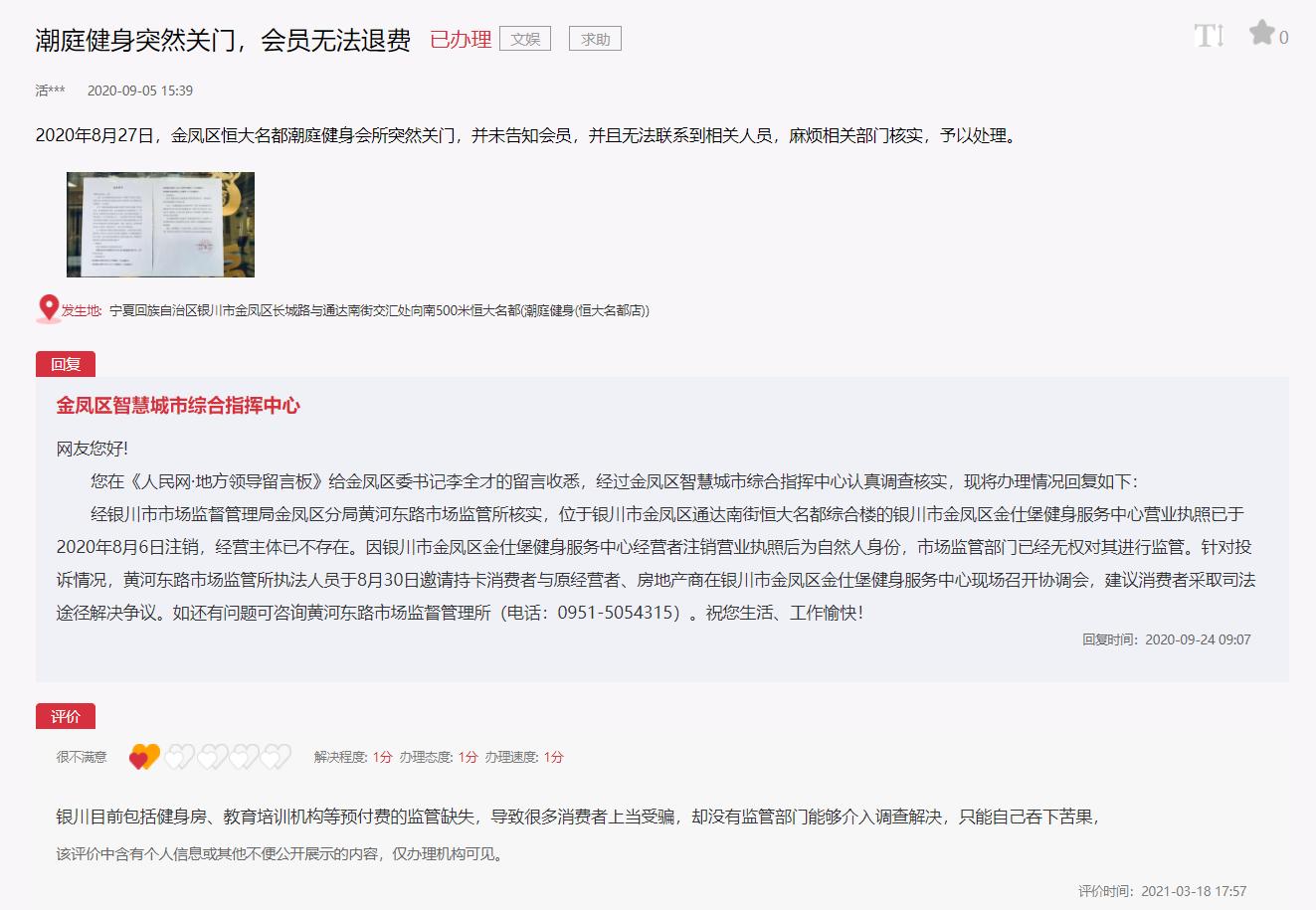Click the 发生地 location address text
Image resolution: width=1316 pixels, height=910 pixels.
pyautogui.click(x=378, y=310)
